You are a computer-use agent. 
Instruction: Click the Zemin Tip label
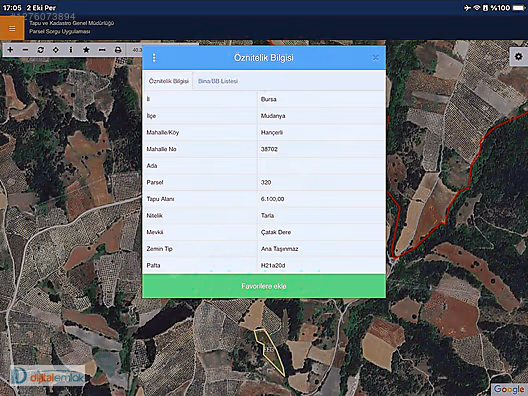[x=159, y=249]
